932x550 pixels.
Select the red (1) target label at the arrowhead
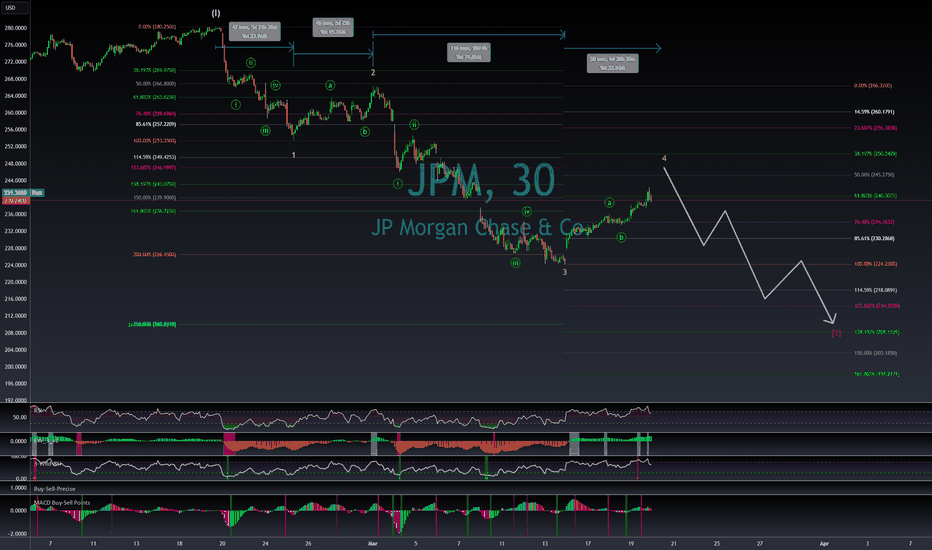pyautogui.click(x=836, y=333)
